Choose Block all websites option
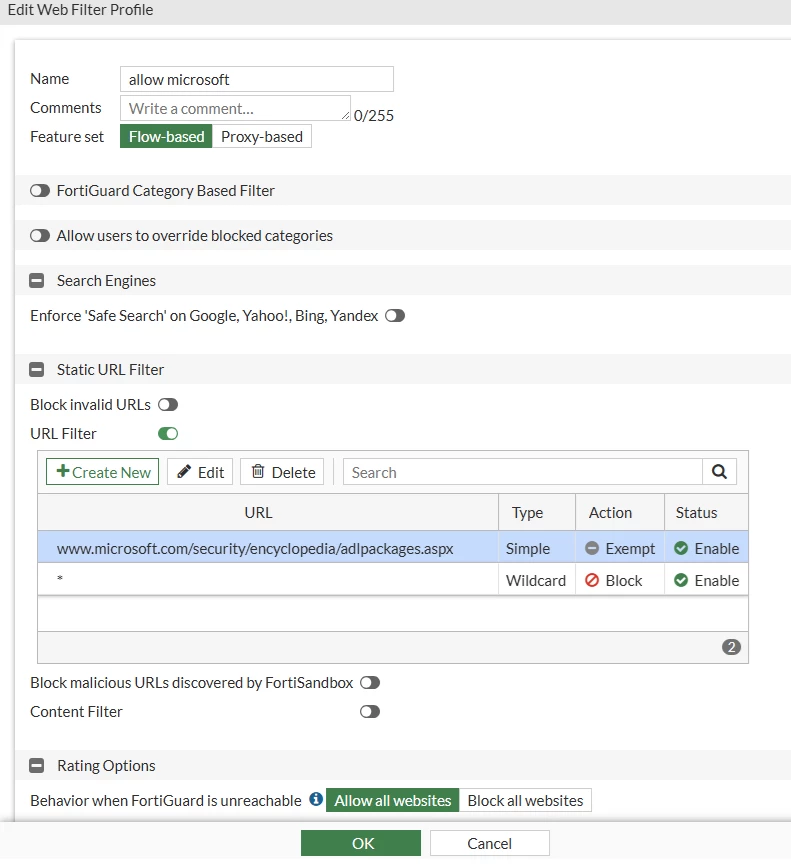This screenshot has height=867, width=791. tap(525, 800)
